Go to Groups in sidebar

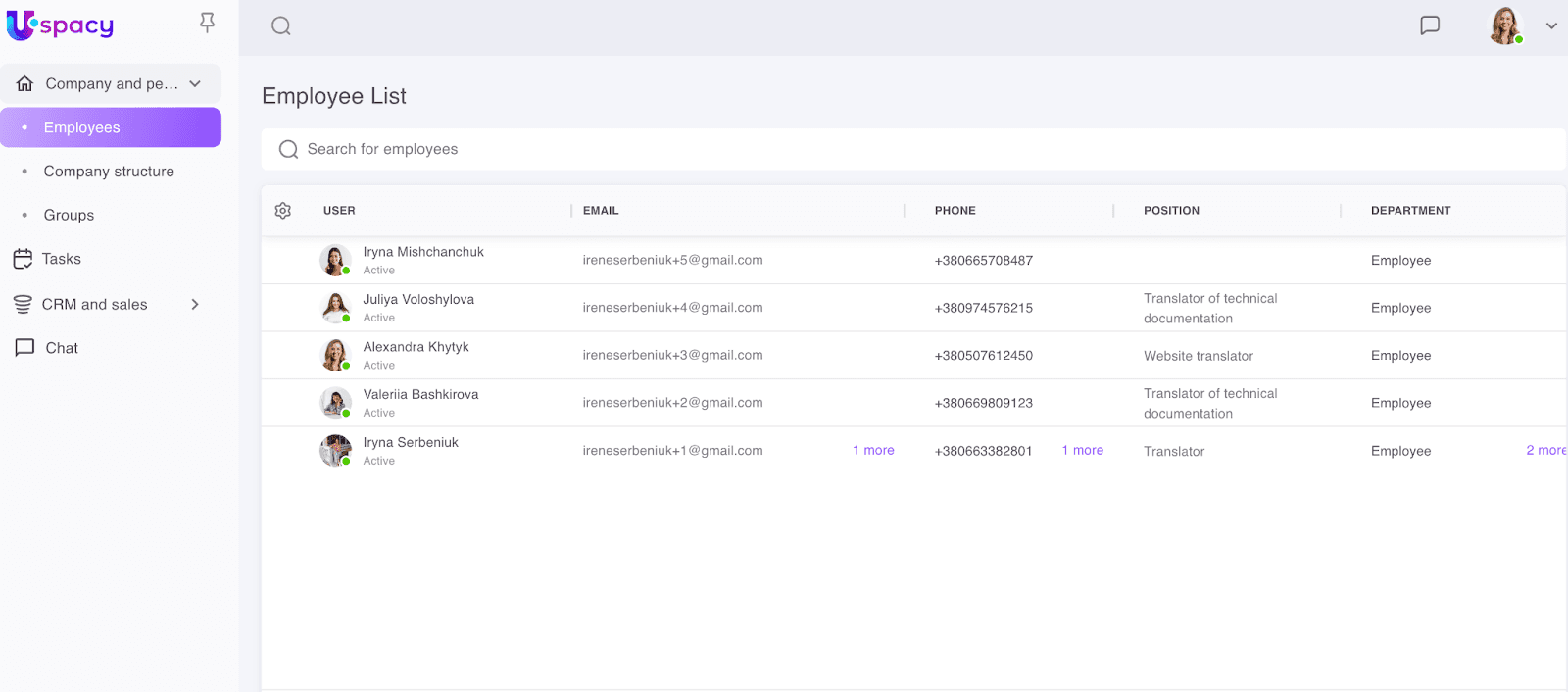pos(69,216)
